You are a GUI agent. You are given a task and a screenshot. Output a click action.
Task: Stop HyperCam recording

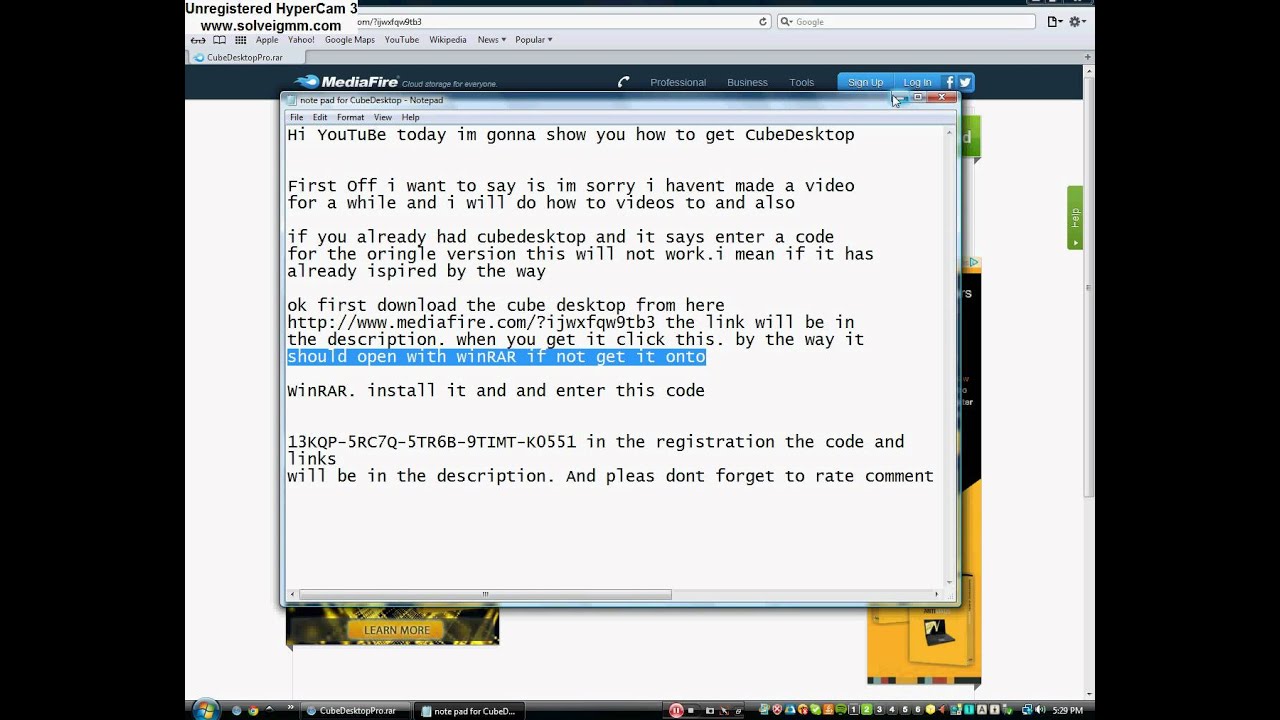(691, 711)
